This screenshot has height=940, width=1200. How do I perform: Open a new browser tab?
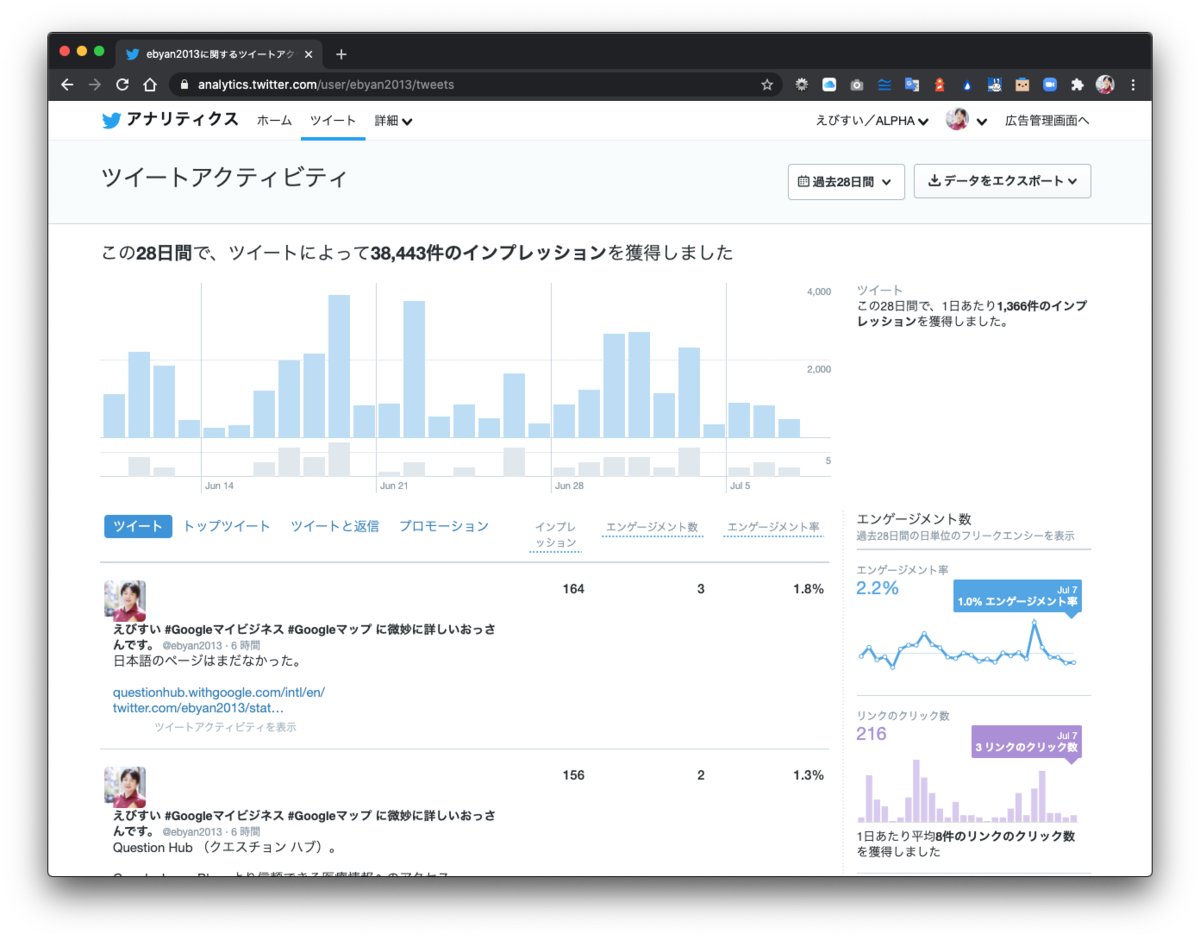pos(341,53)
